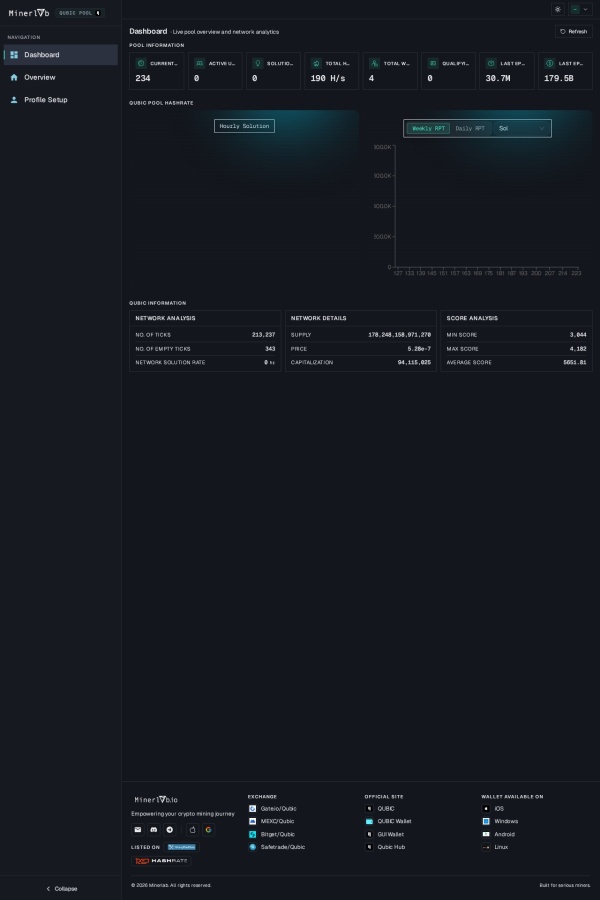The height and width of the screenshot is (900, 600).
Task: Click the Total workers card icon
Action: pos(374,63)
